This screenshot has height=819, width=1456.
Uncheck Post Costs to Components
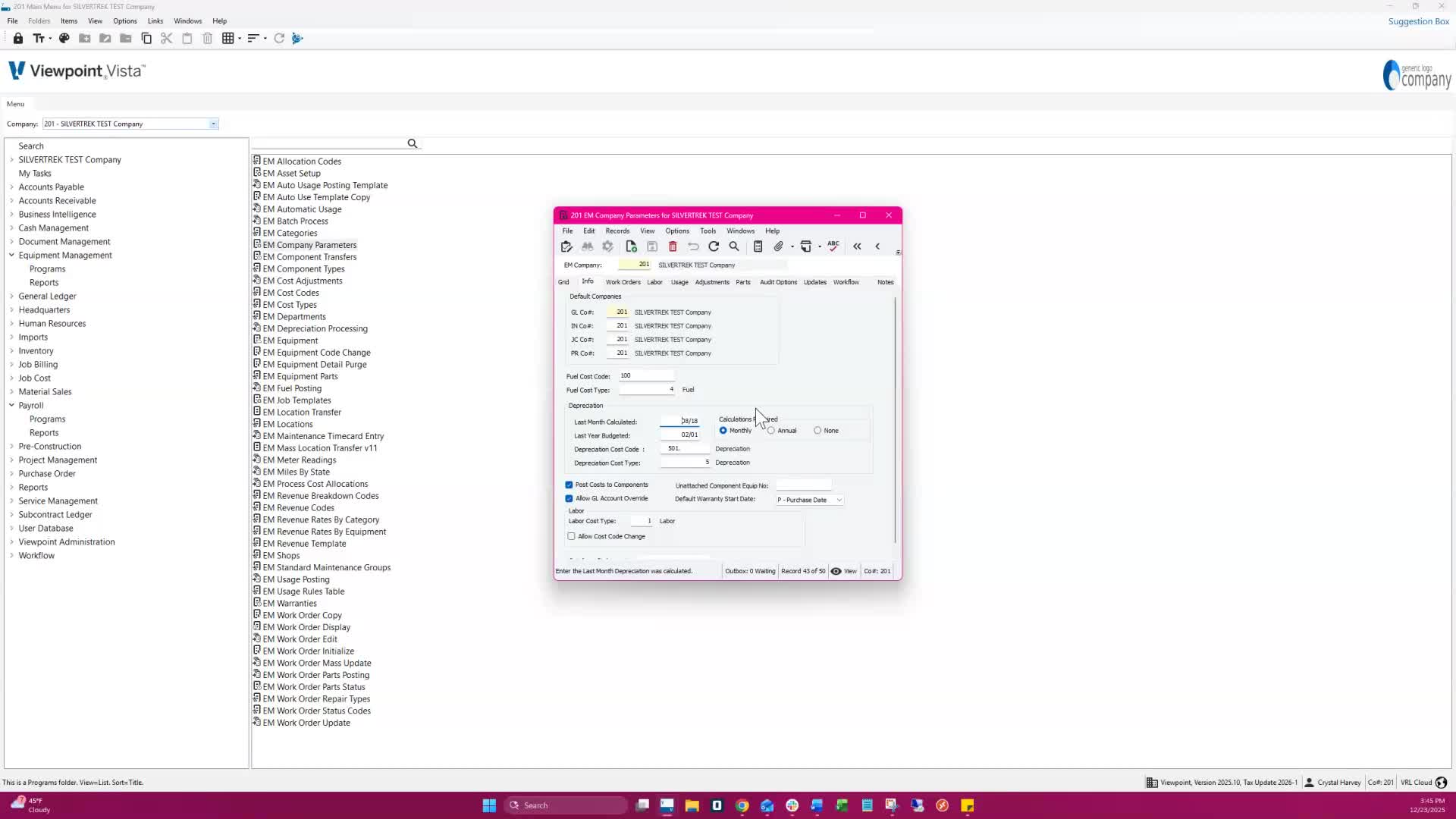coord(570,485)
